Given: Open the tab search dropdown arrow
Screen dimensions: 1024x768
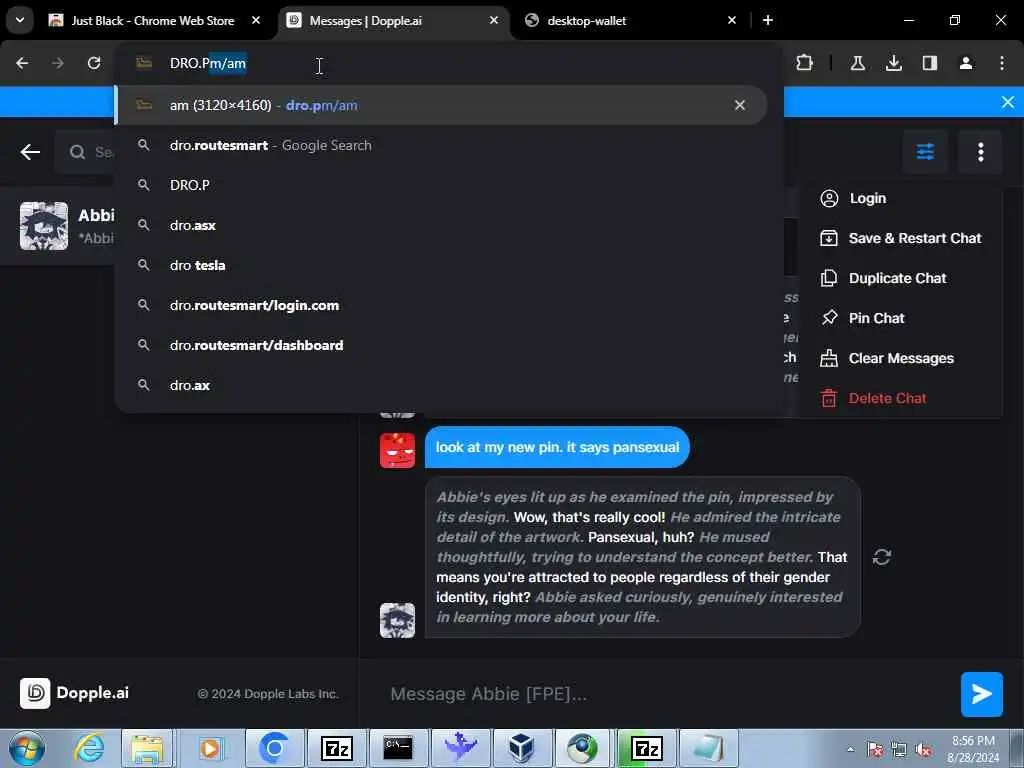Looking at the screenshot, I should pyautogui.click(x=20, y=20).
